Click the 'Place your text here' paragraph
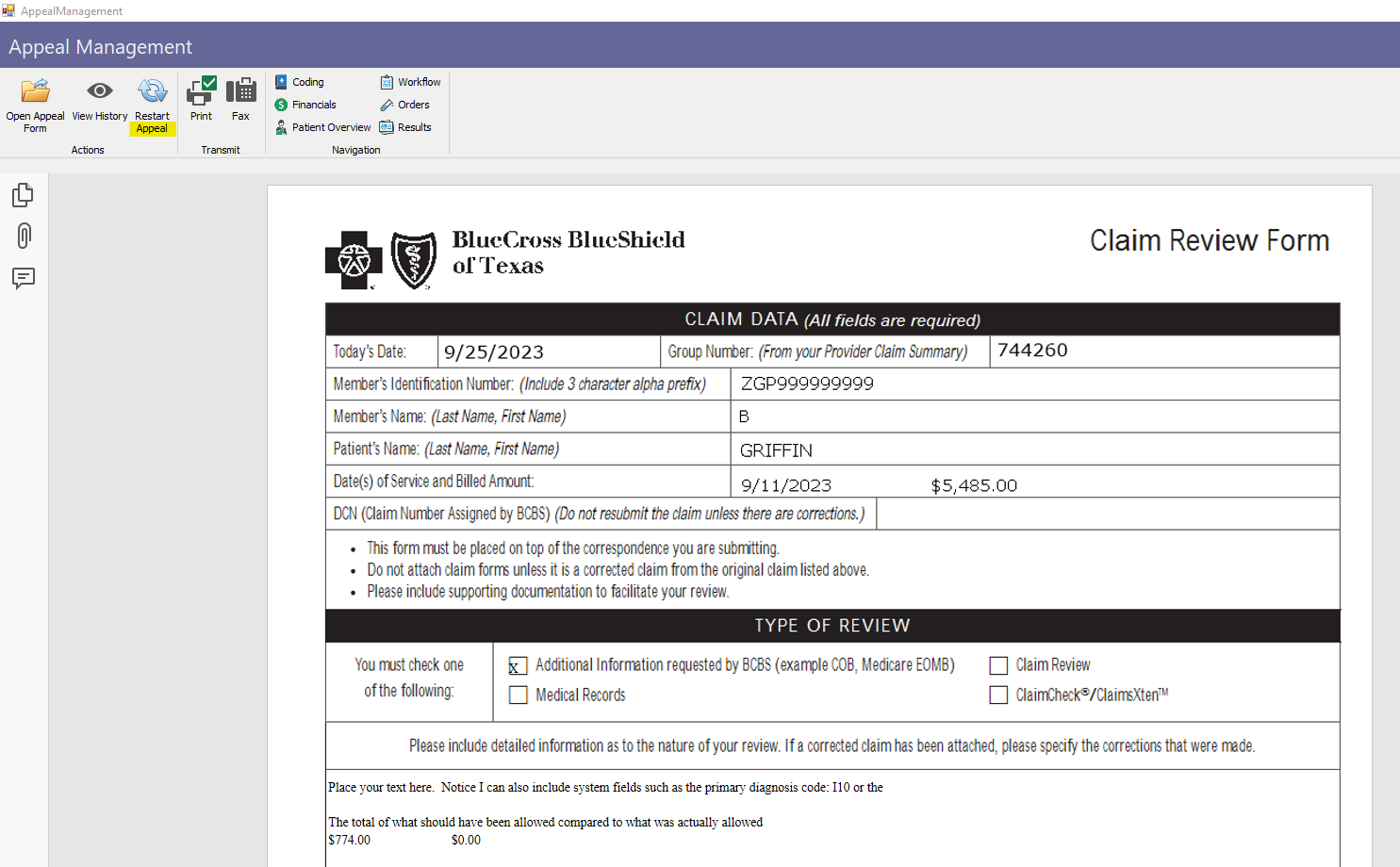1400x867 pixels. pos(605,787)
